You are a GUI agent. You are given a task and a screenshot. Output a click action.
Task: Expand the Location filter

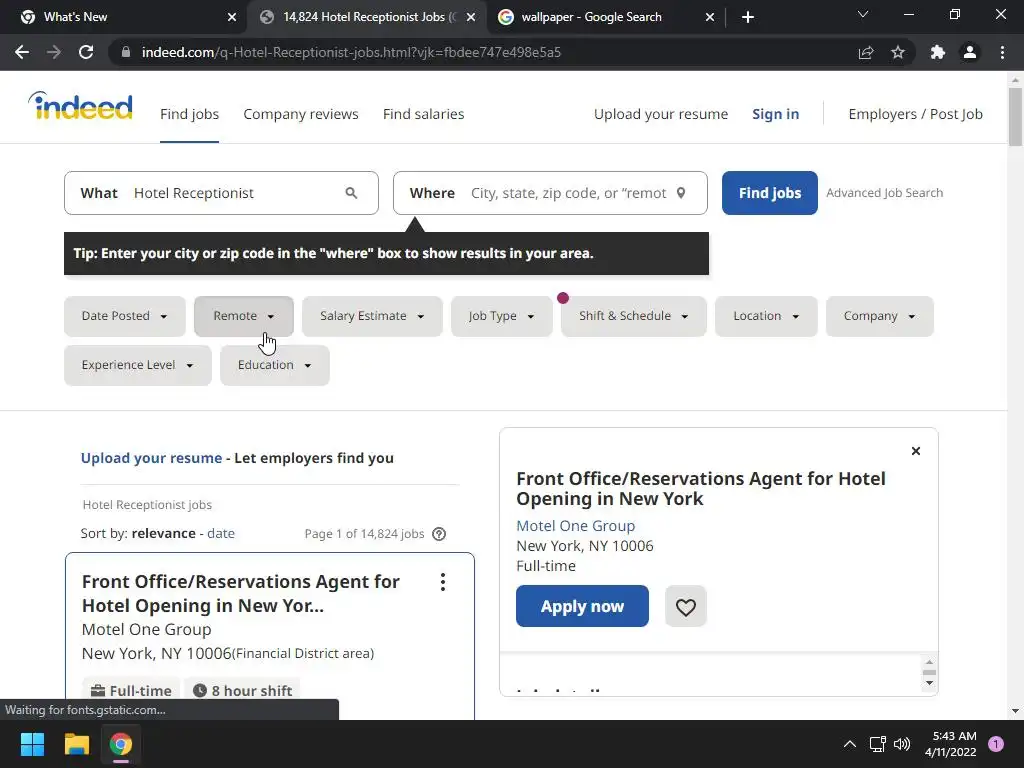click(766, 316)
